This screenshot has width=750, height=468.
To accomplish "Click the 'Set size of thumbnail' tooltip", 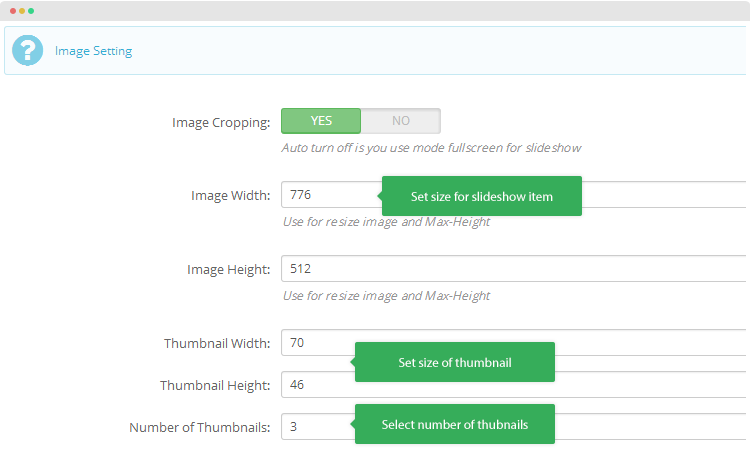I will (x=454, y=362).
